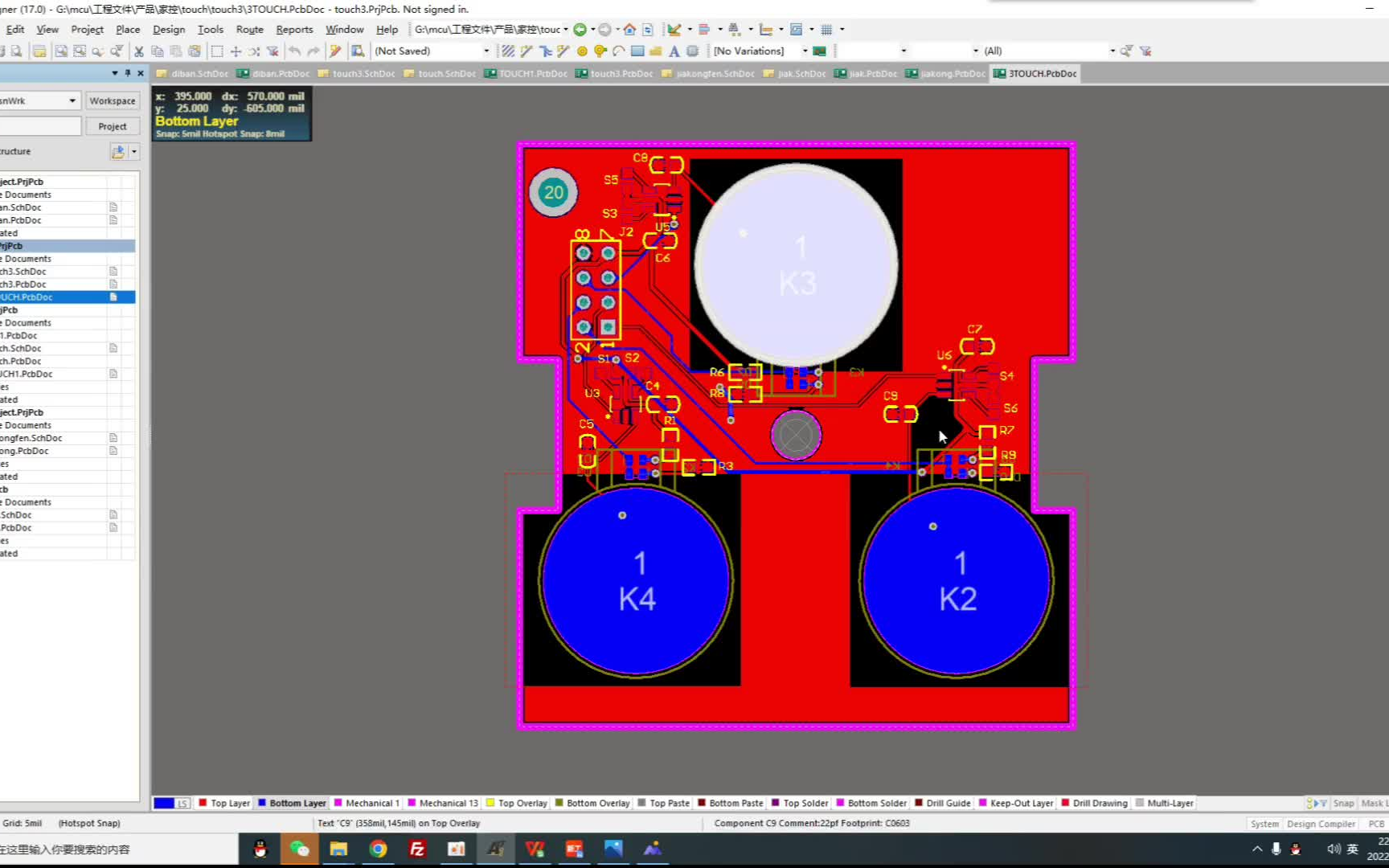This screenshot has height=868, width=1389.
Task: Click the Project button
Action: point(113,126)
